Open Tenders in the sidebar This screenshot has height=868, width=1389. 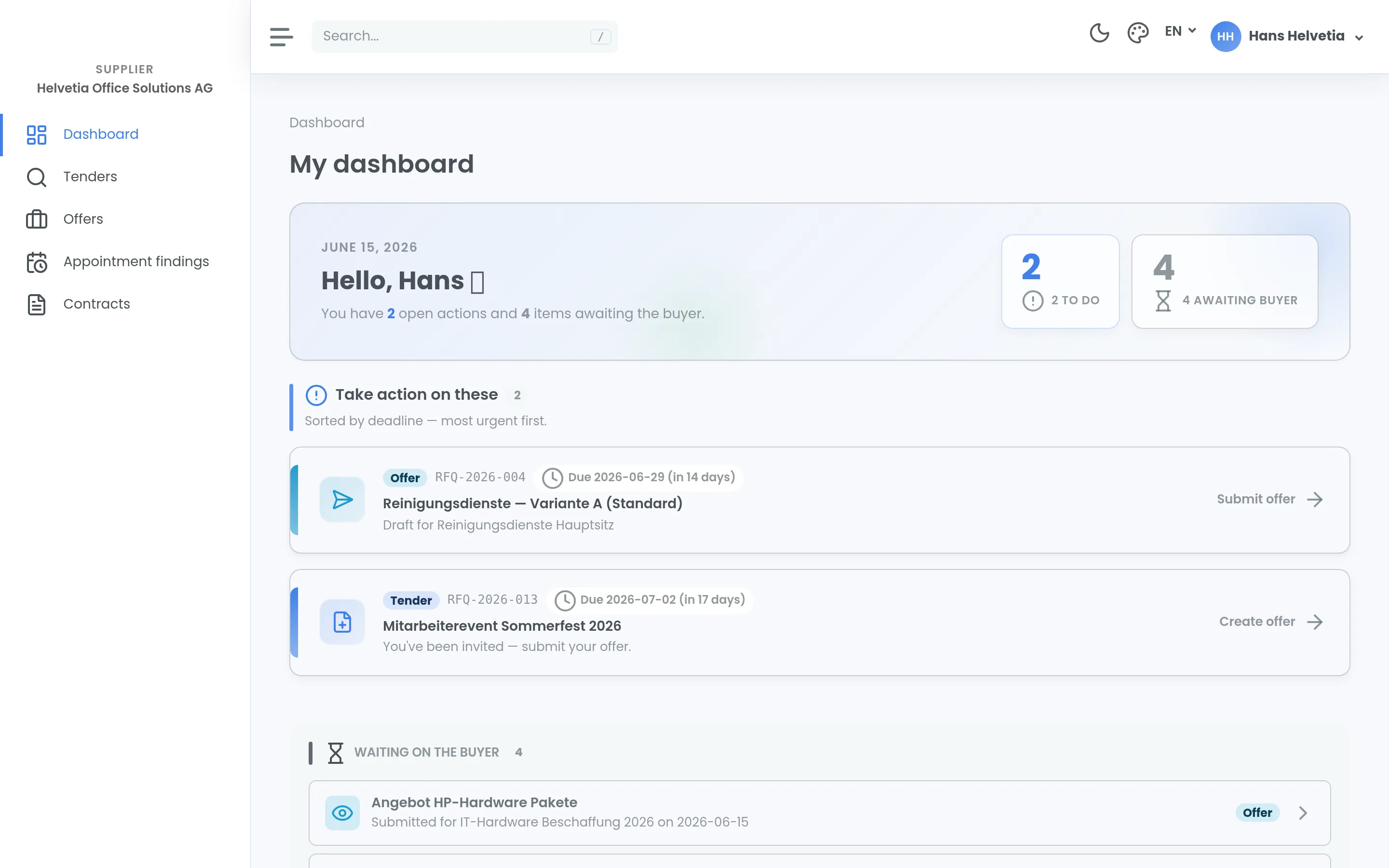pyautogui.click(x=125, y=177)
